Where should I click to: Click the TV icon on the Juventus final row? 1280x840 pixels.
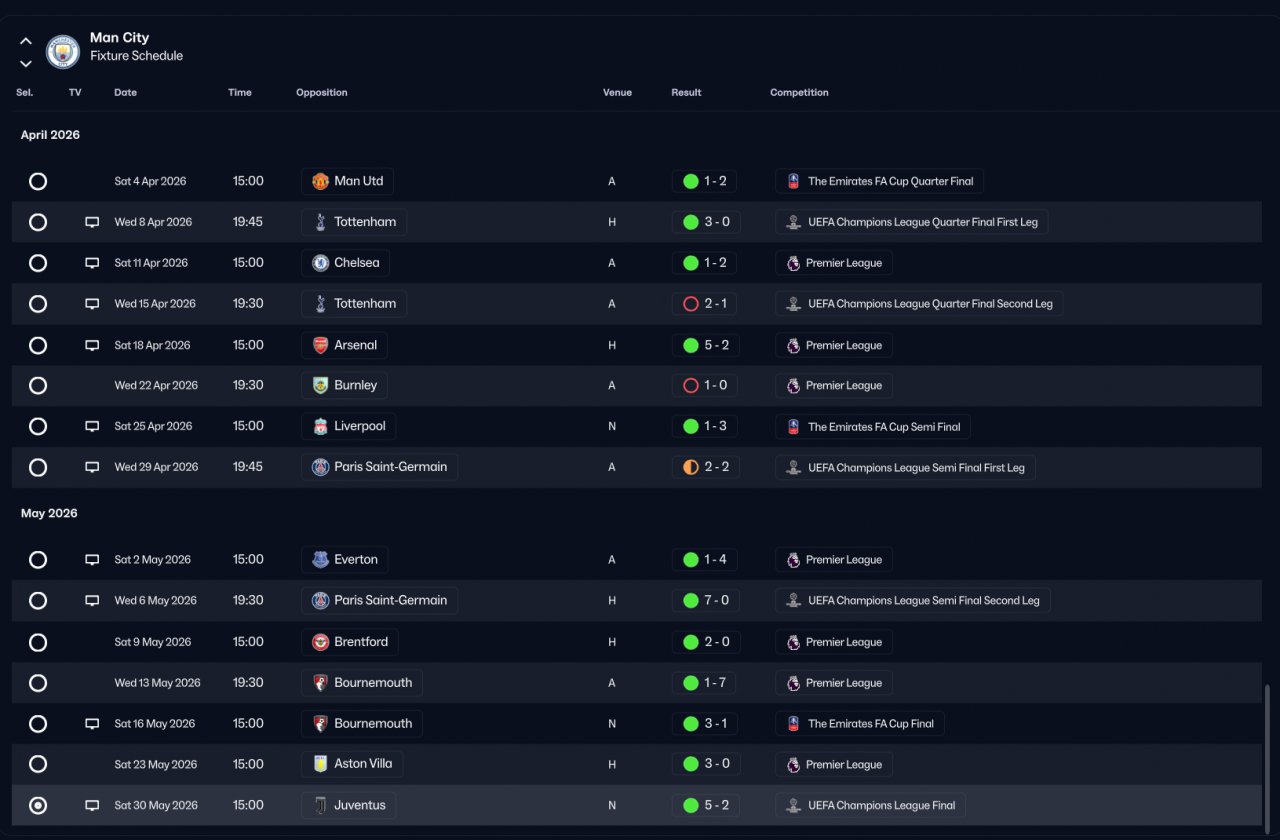92,805
